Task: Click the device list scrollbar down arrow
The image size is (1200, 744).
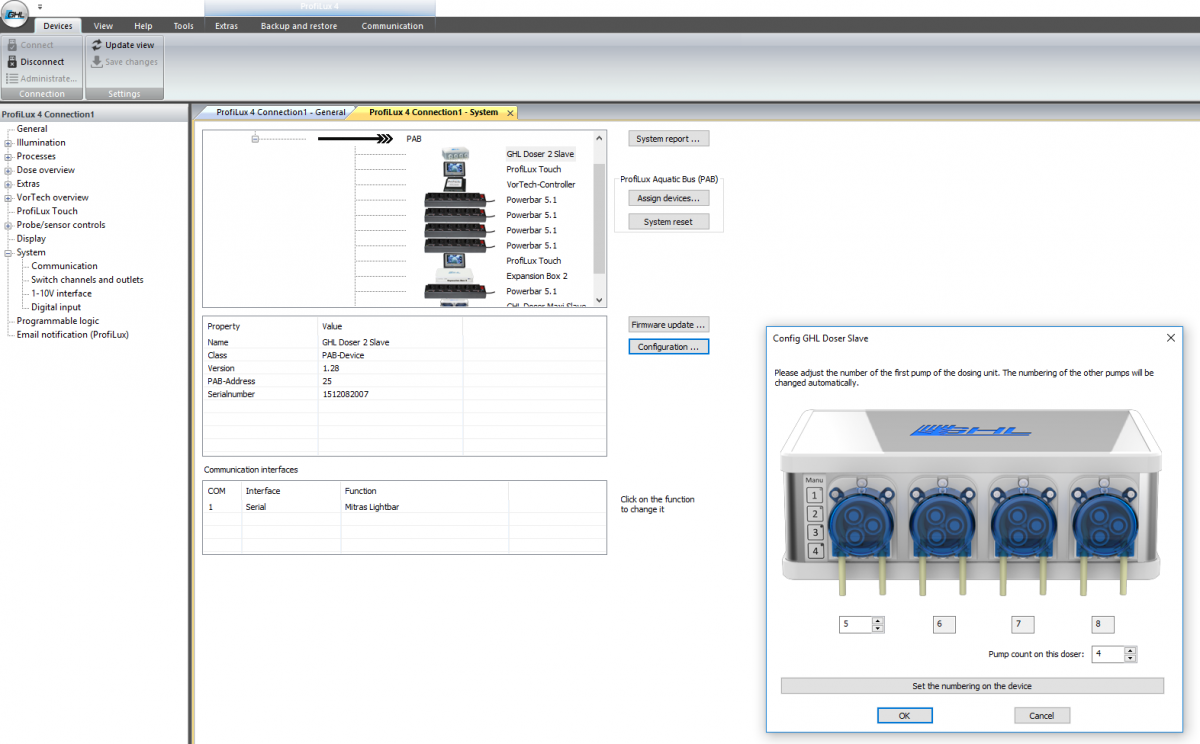Action: click(x=599, y=300)
